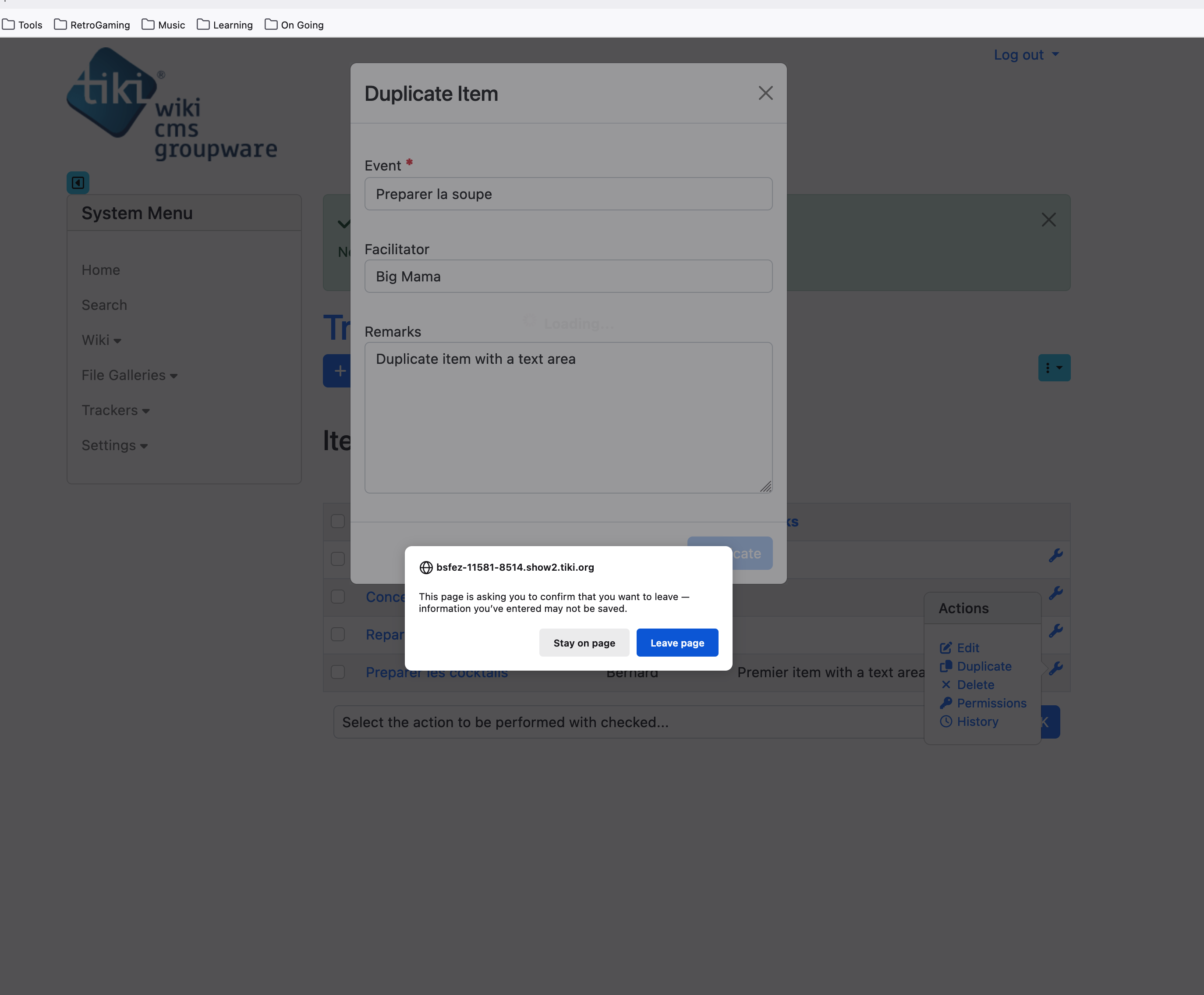
Task: Check the box for the Conce… row
Action: coord(338,597)
